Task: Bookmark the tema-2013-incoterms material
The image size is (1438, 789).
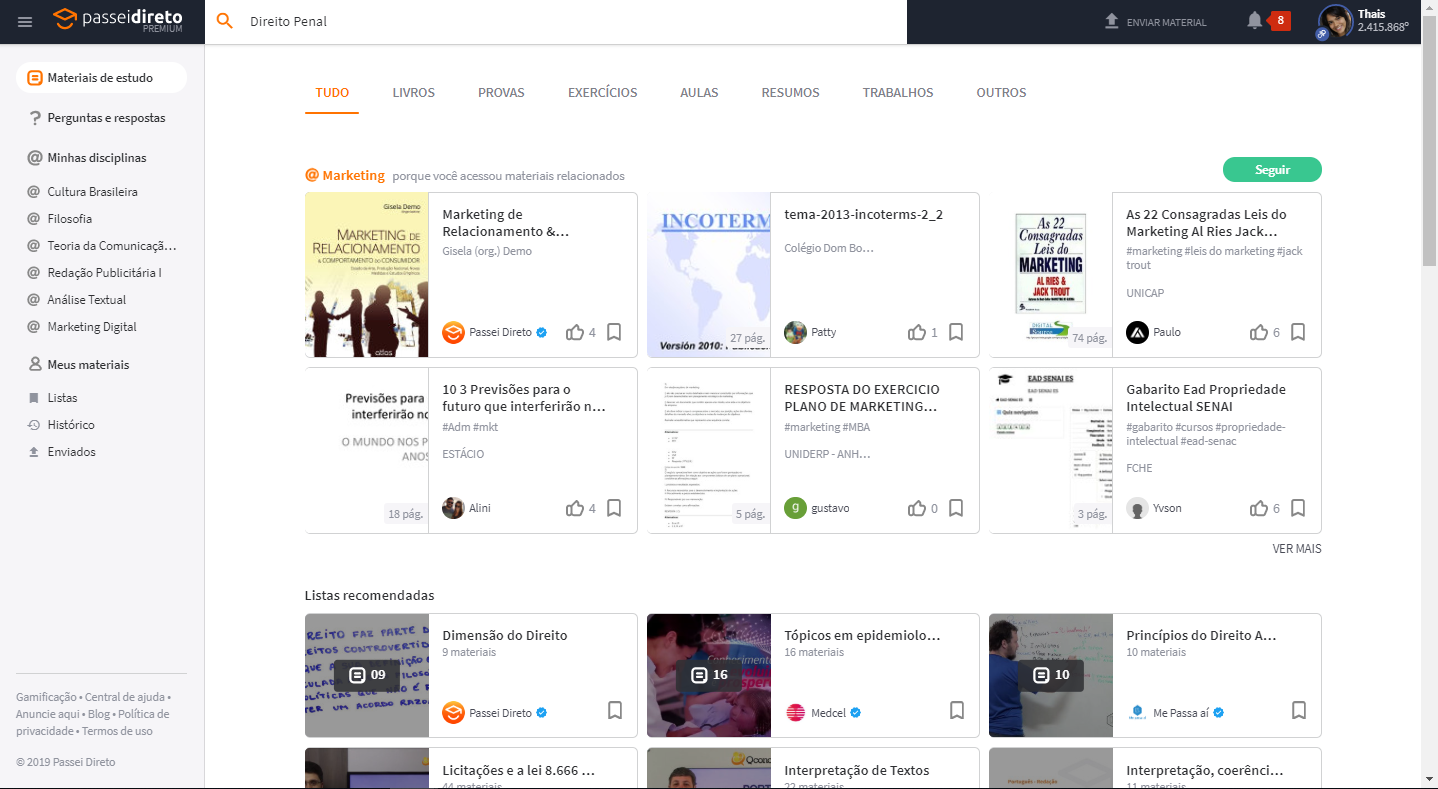Action: [956, 332]
